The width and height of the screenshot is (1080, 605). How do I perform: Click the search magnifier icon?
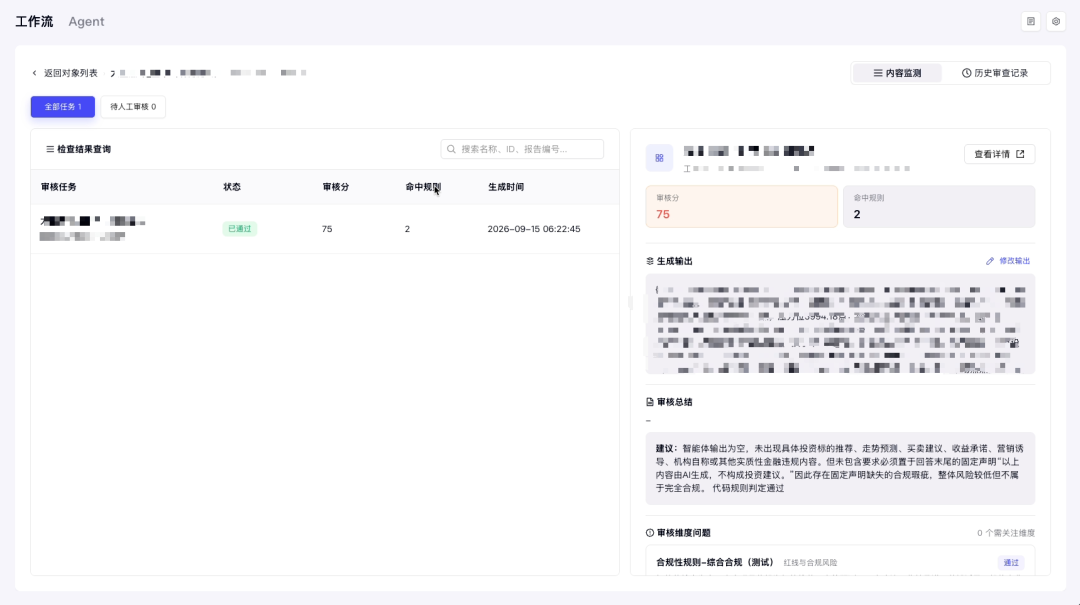point(452,149)
